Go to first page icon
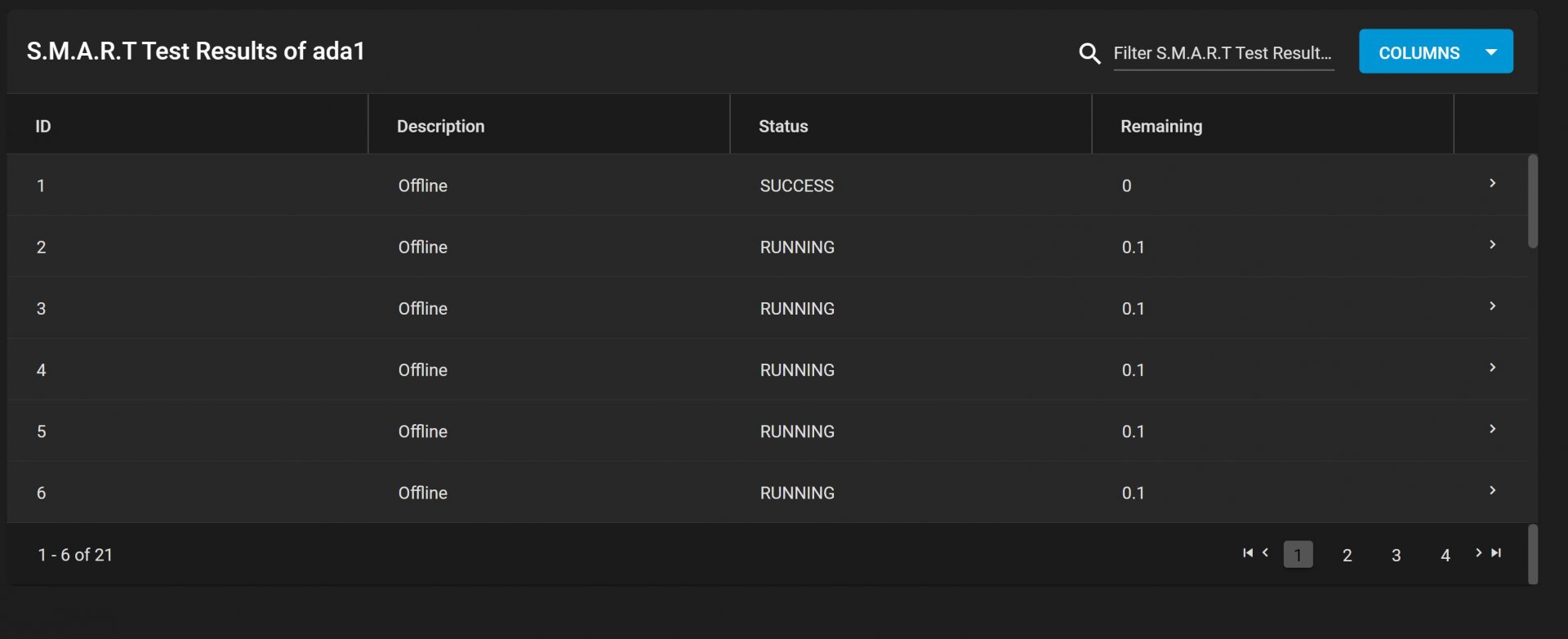Screen dimensions: 1568x639 coord(1248,553)
